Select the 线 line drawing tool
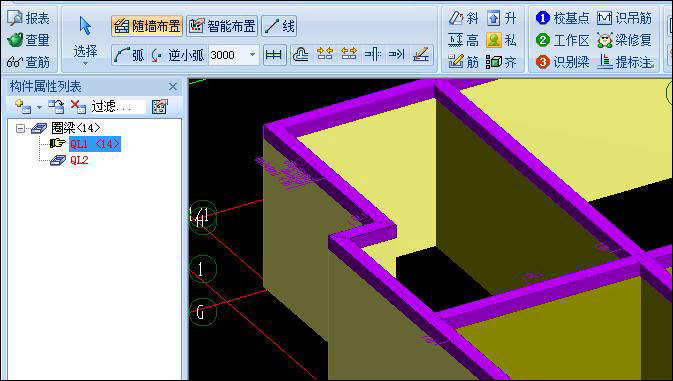This screenshot has height=381, width=673. (x=279, y=26)
